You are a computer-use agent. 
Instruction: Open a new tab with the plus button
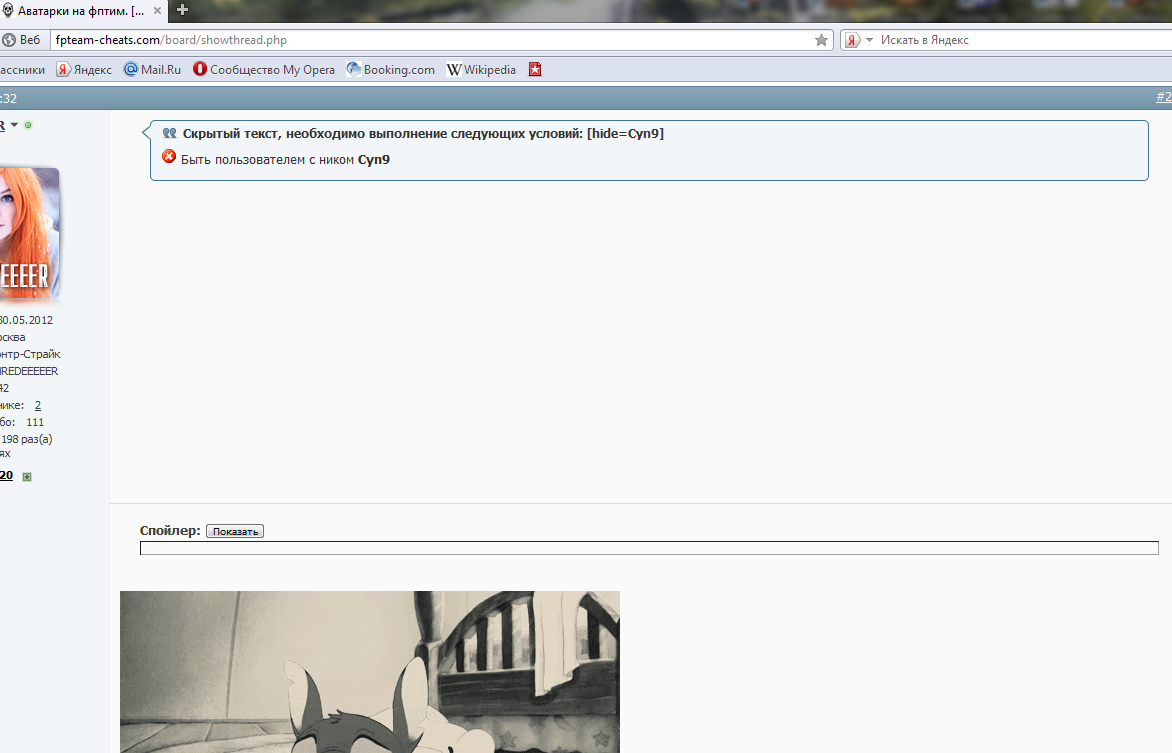point(182,10)
